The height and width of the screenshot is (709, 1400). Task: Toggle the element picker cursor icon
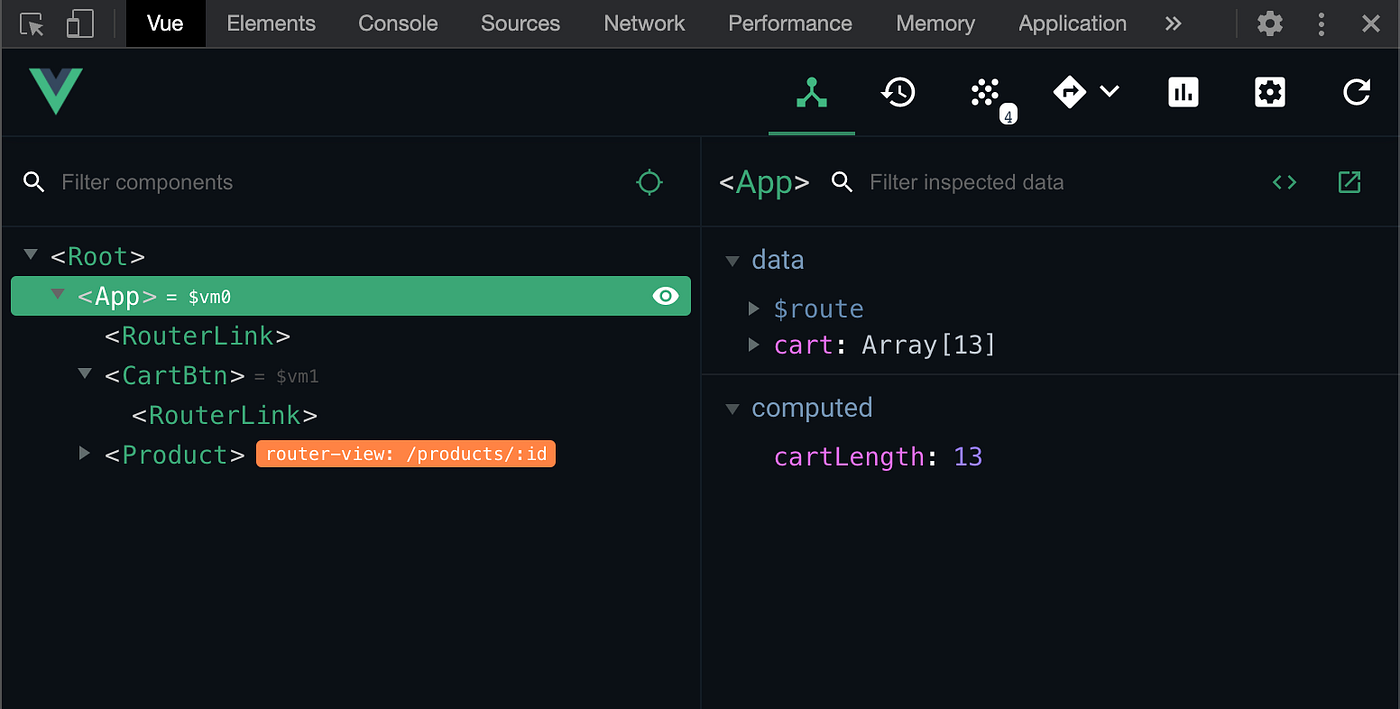tap(32, 24)
